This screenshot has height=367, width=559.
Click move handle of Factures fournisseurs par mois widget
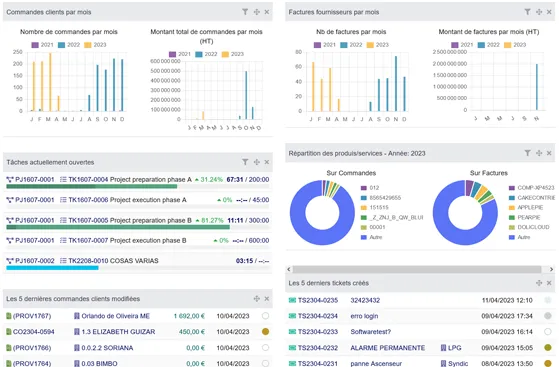[539, 12]
